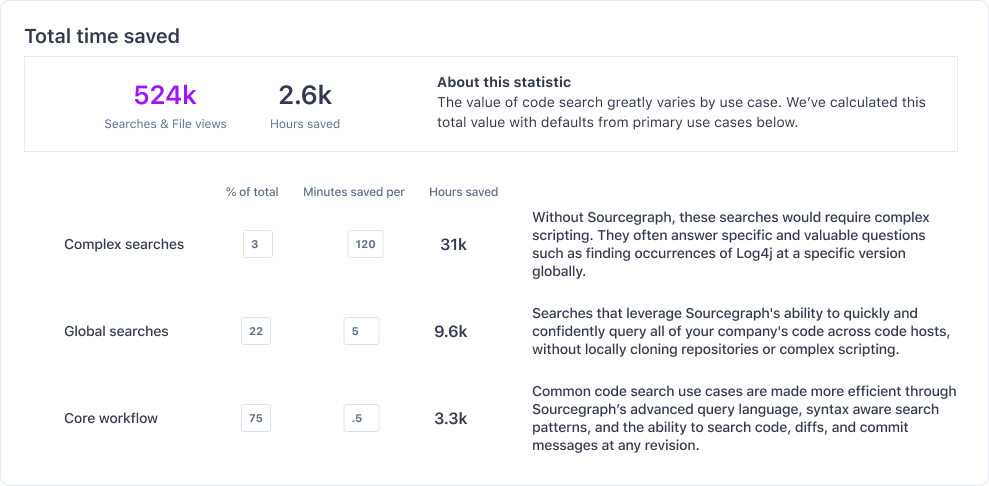Click the Complex searches row label
Image resolution: width=989 pixels, height=486 pixels.
(124, 244)
